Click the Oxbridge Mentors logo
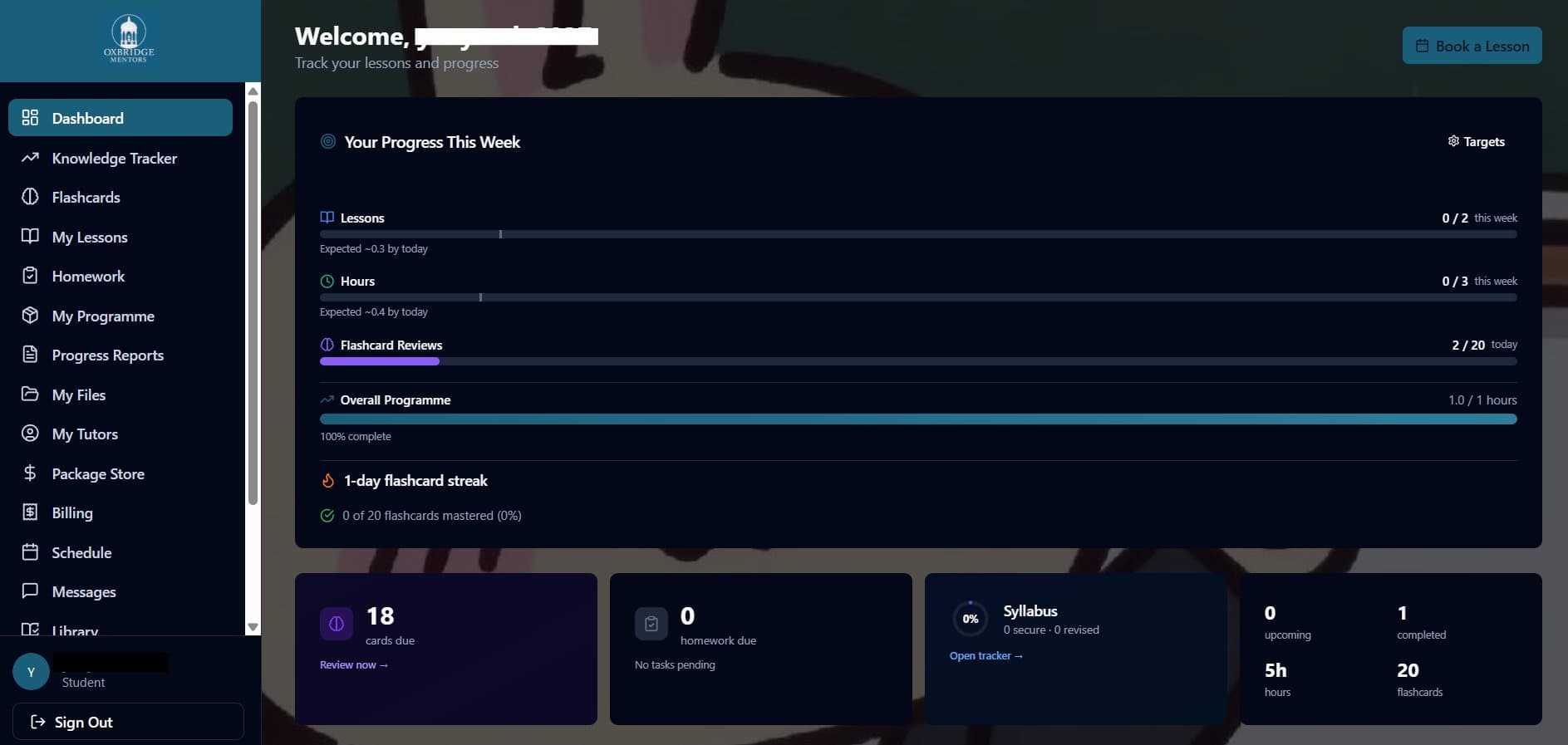Image resolution: width=1568 pixels, height=745 pixels. pyautogui.click(x=129, y=39)
